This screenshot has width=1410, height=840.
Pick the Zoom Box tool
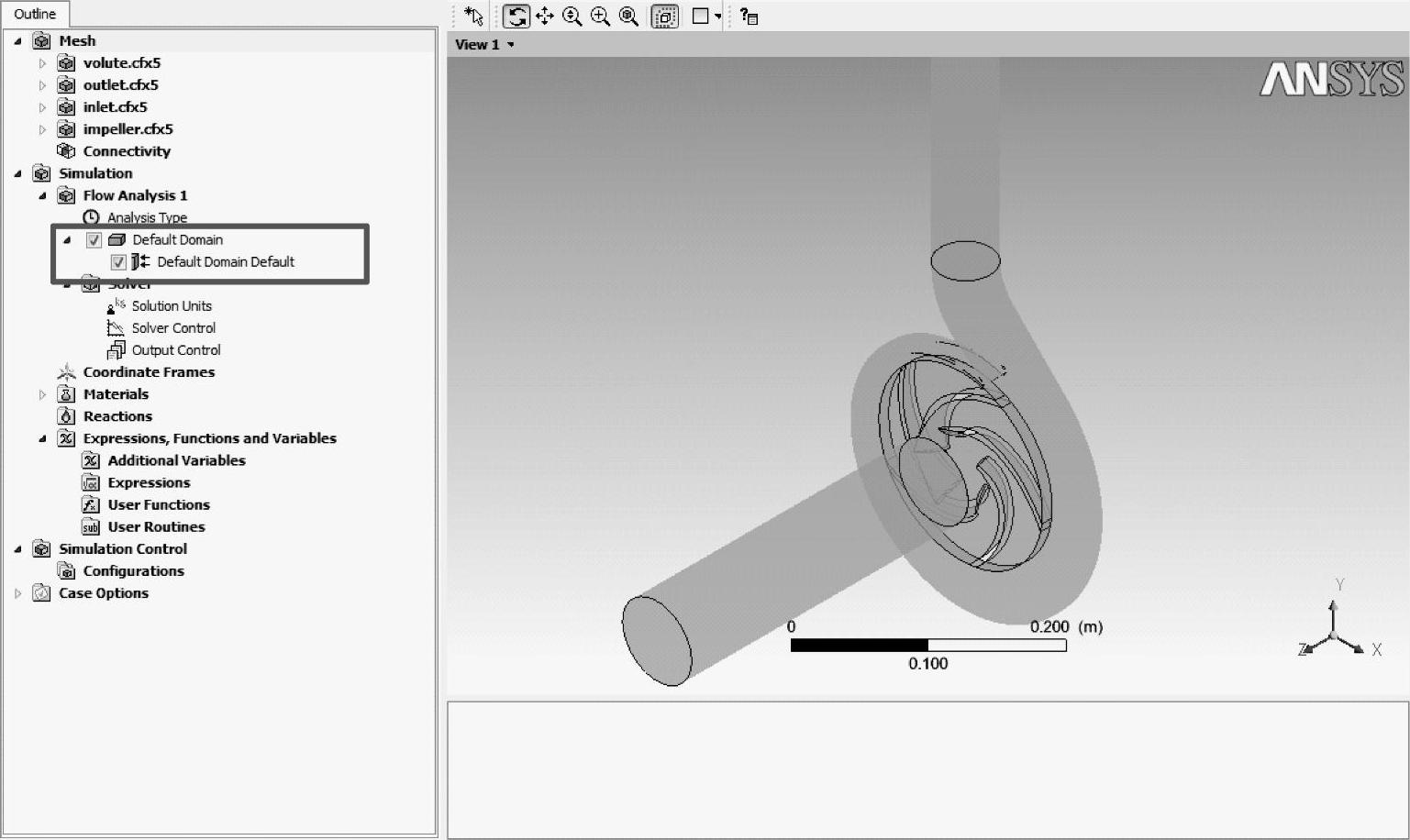pyautogui.click(x=601, y=17)
